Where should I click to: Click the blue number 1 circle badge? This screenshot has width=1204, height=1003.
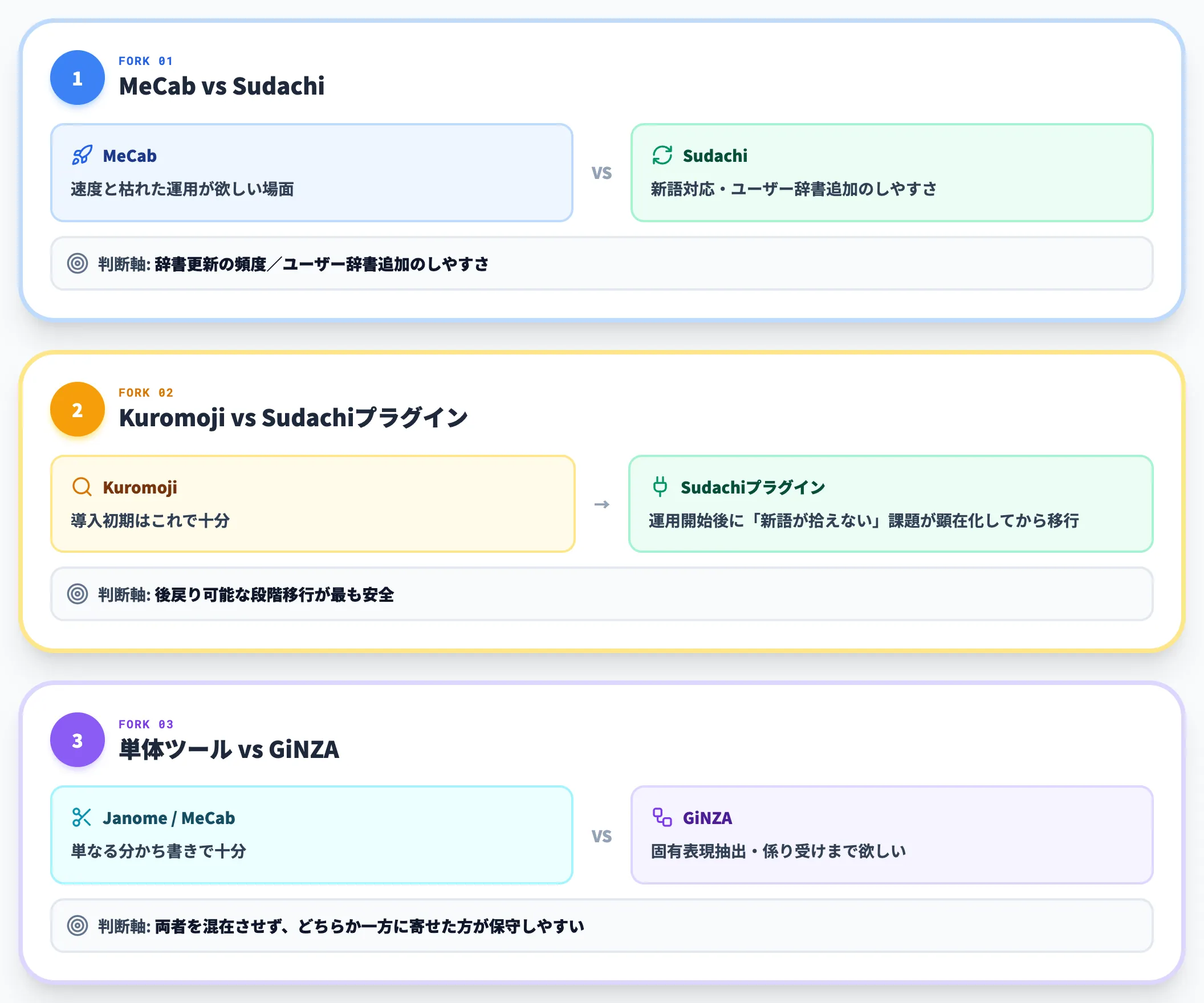pyautogui.click(x=78, y=78)
